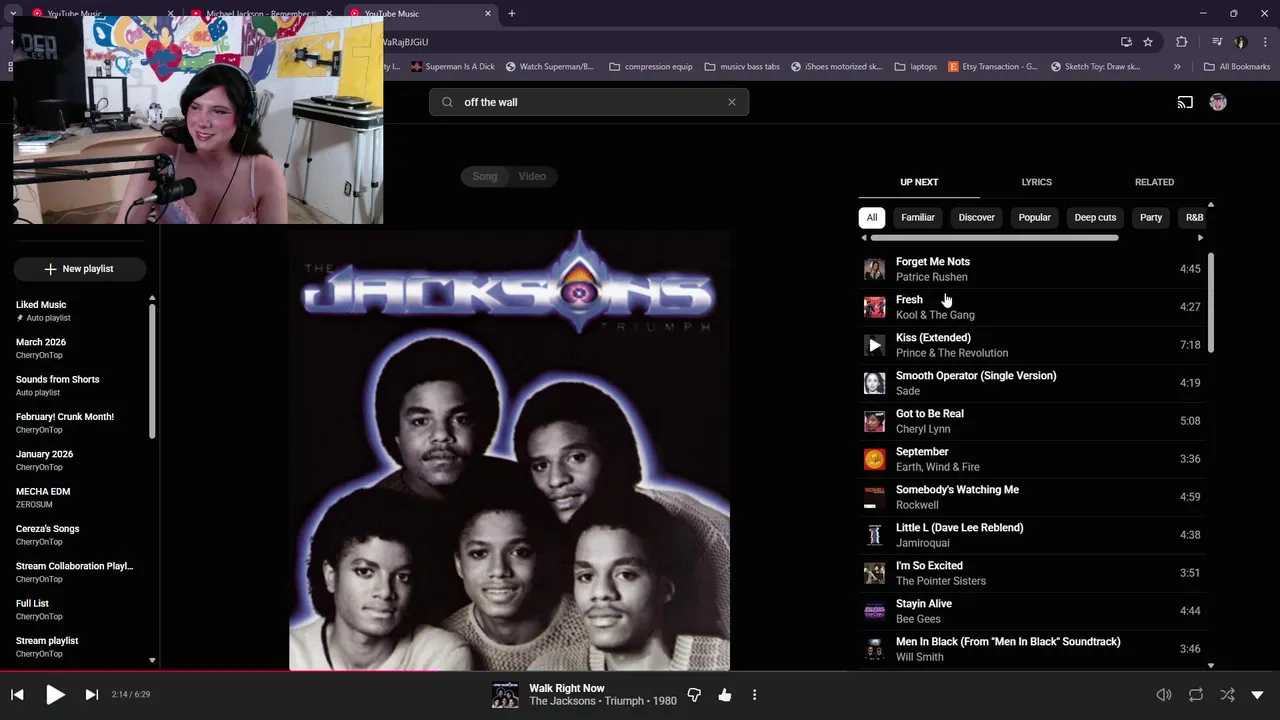1280x720 pixels.
Task: Select the All filter chip
Action: (872, 217)
